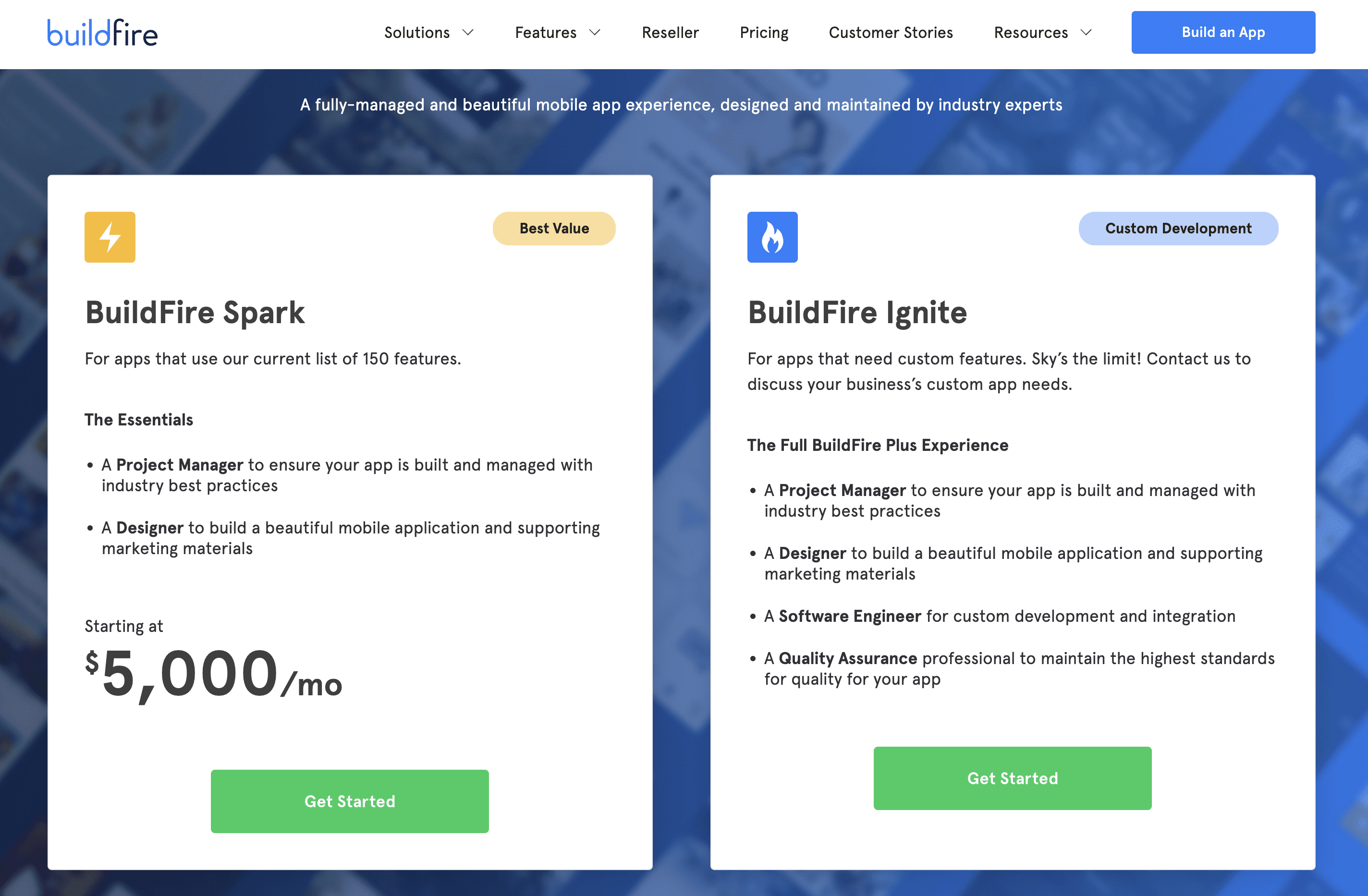
Task: Click the Custom Development badge
Action: [x=1178, y=228]
